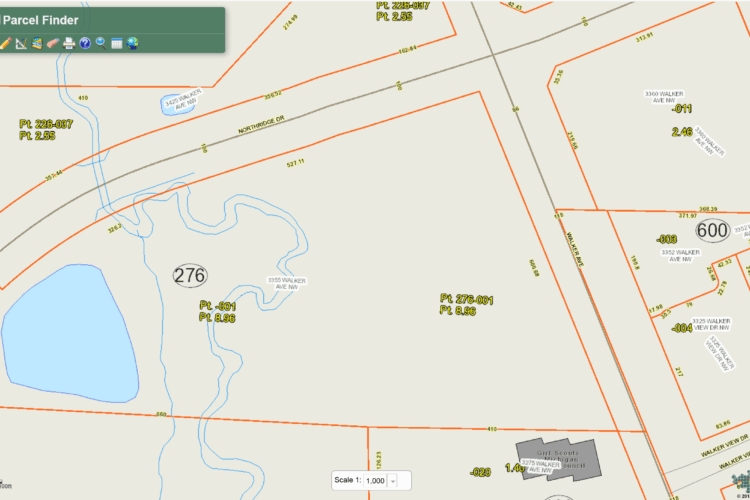The height and width of the screenshot is (500, 750).
Task: Click the Parcel Finder panel title
Action: pyautogui.click(x=40, y=20)
